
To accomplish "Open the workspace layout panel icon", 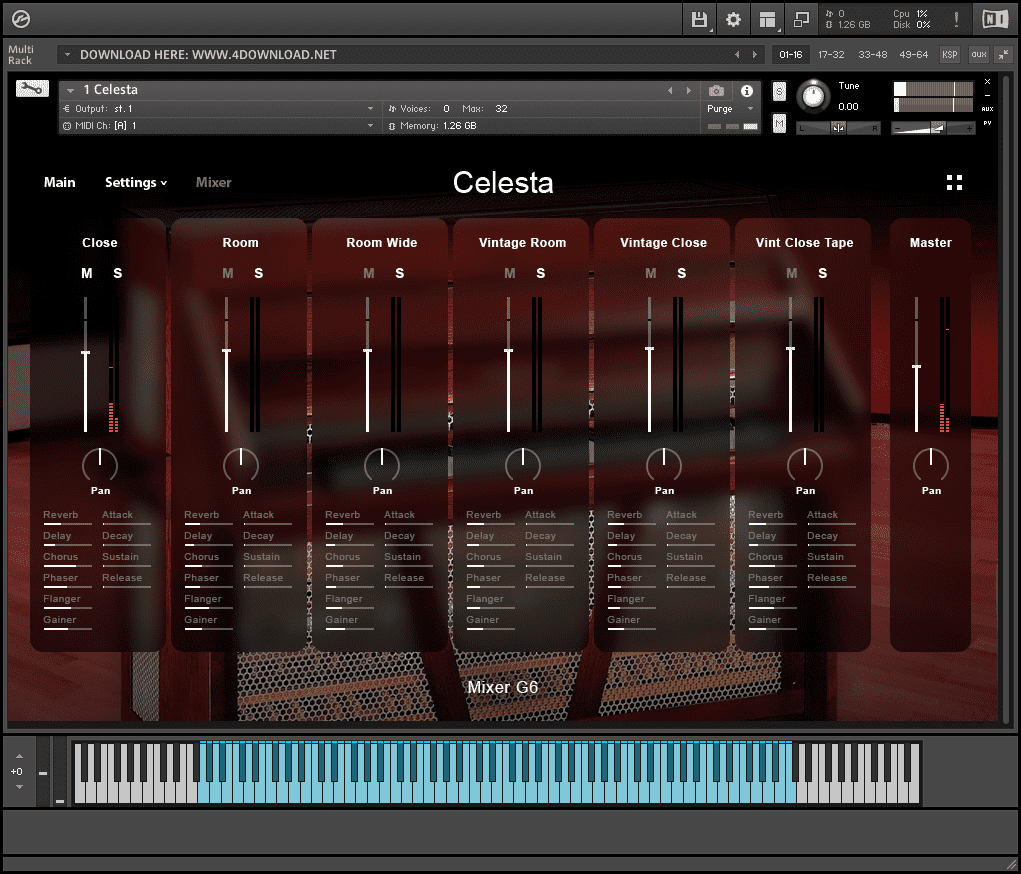I will (x=768, y=20).
